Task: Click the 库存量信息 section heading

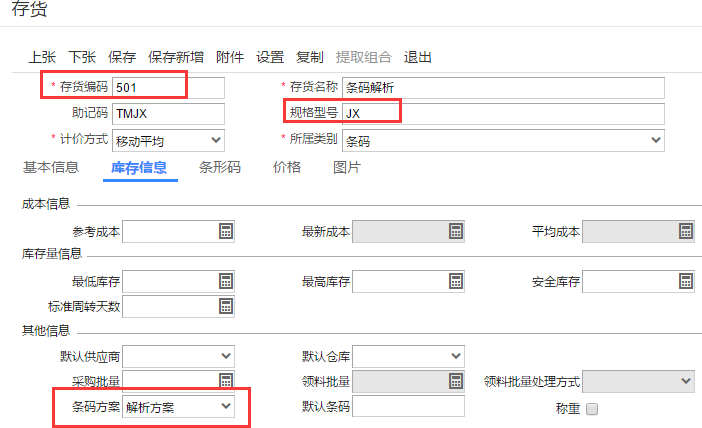Action: click(52, 254)
